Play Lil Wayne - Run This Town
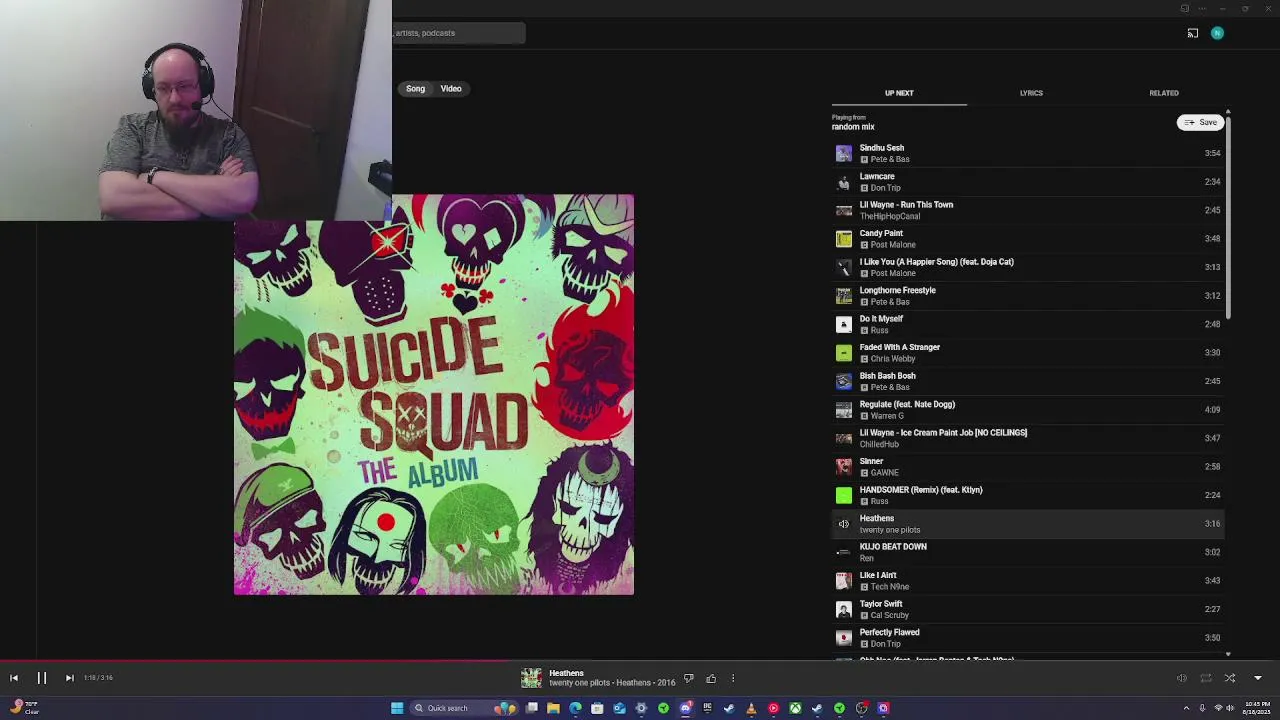The height and width of the screenshot is (720, 1280). tap(1028, 210)
